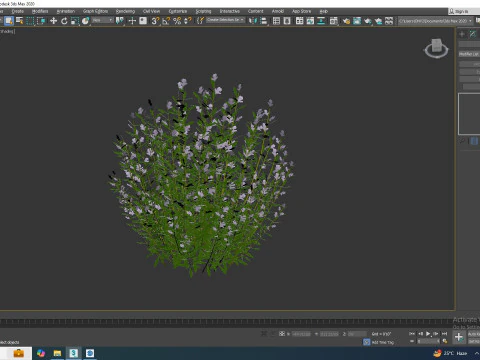The height and width of the screenshot is (360, 480).
Task: Open the Schematic View
Action: [x=321, y=21]
